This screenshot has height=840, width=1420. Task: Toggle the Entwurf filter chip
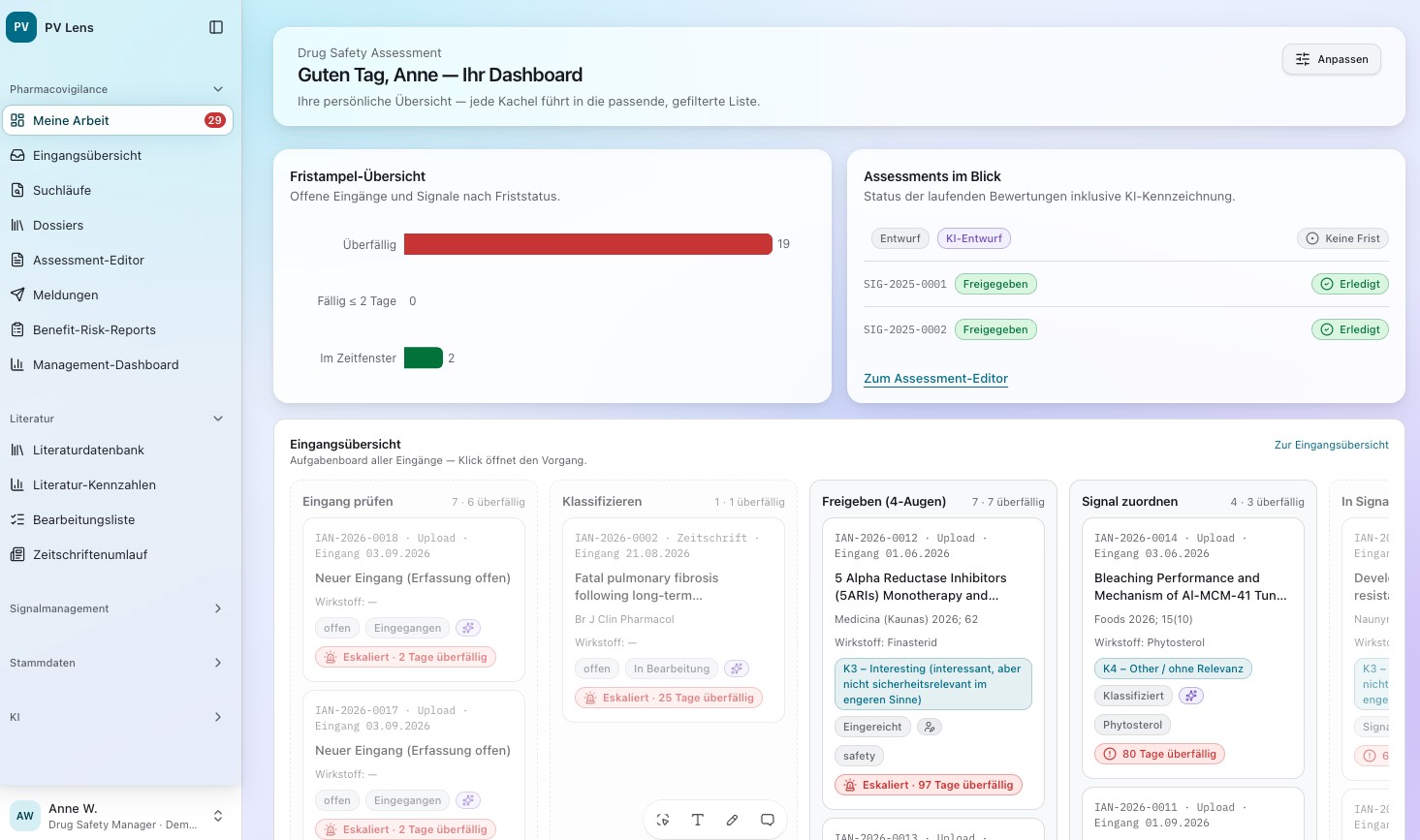(900, 238)
